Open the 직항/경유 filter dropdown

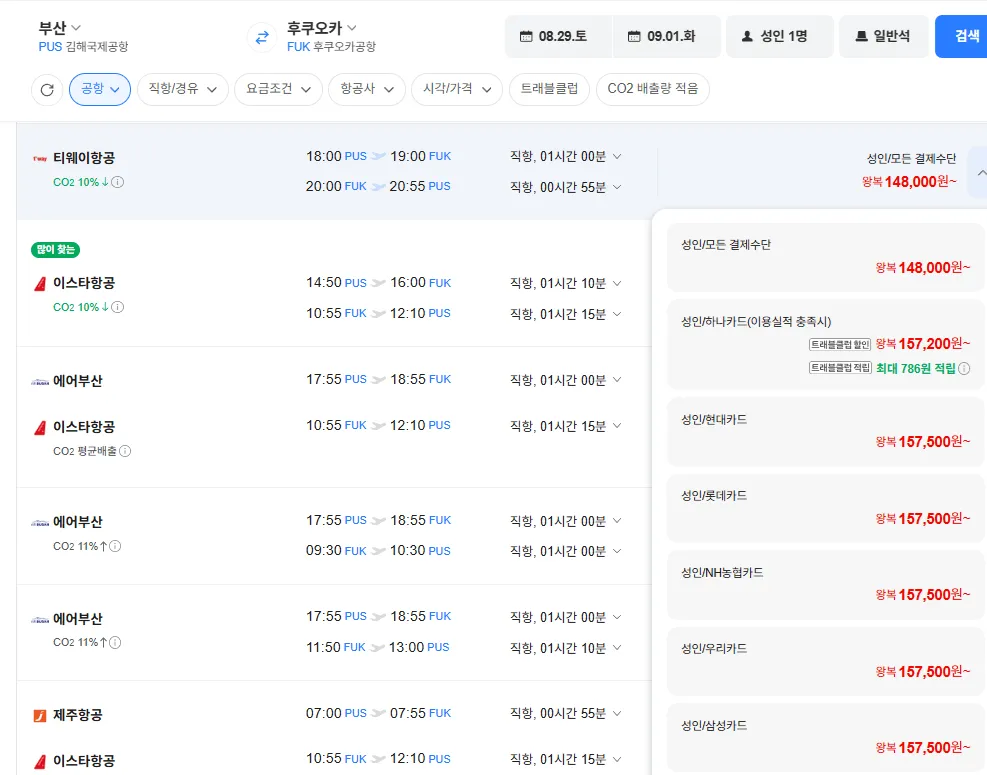(x=183, y=89)
